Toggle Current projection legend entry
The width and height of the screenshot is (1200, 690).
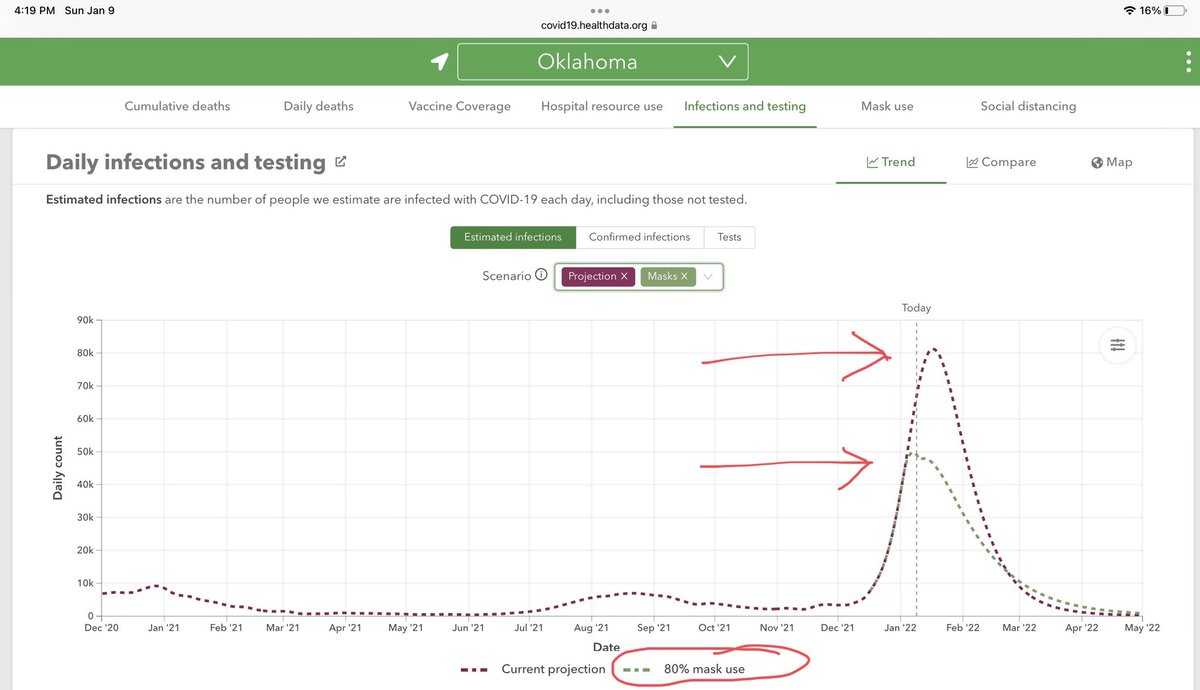[534, 669]
